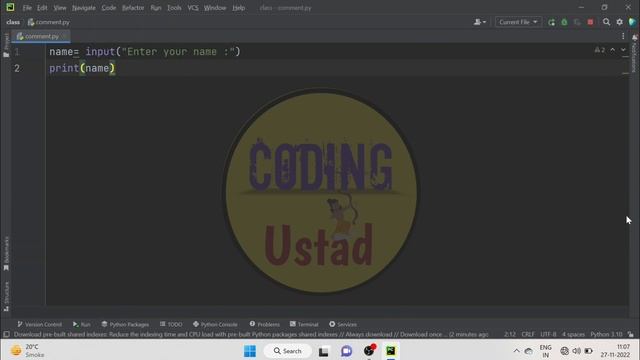Open the Refactor menu

[x=133, y=8]
